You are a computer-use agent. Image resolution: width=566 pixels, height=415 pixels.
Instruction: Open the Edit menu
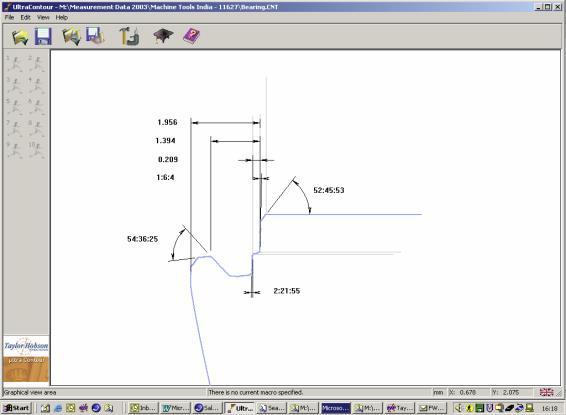point(25,17)
